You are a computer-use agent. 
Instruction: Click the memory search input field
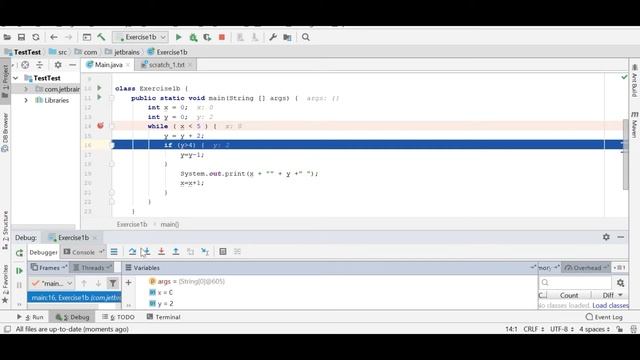[x=575, y=282]
